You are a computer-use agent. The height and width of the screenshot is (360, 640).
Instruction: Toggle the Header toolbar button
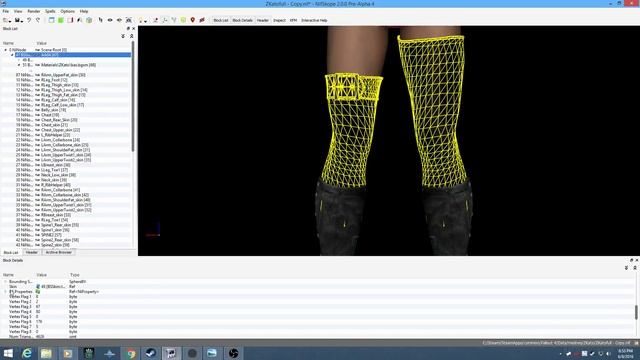coord(263,20)
